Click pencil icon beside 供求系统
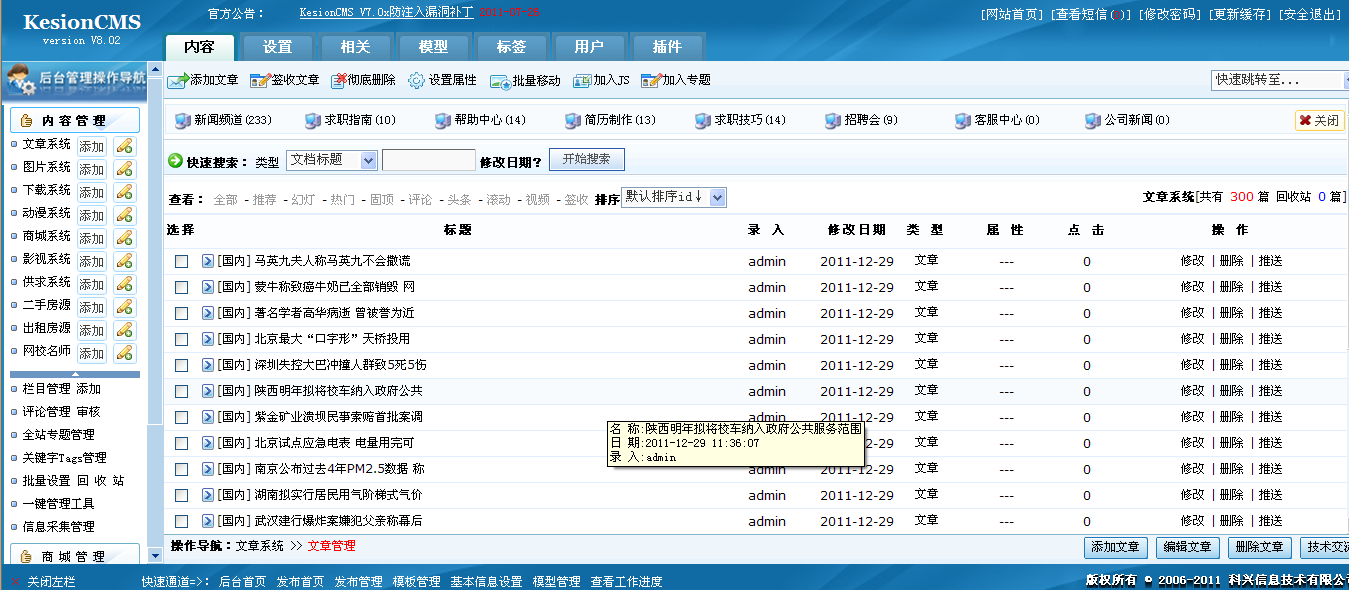Image resolution: width=1349 pixels, height=590 pixels. pyautogui.click(x=124, y=284)
